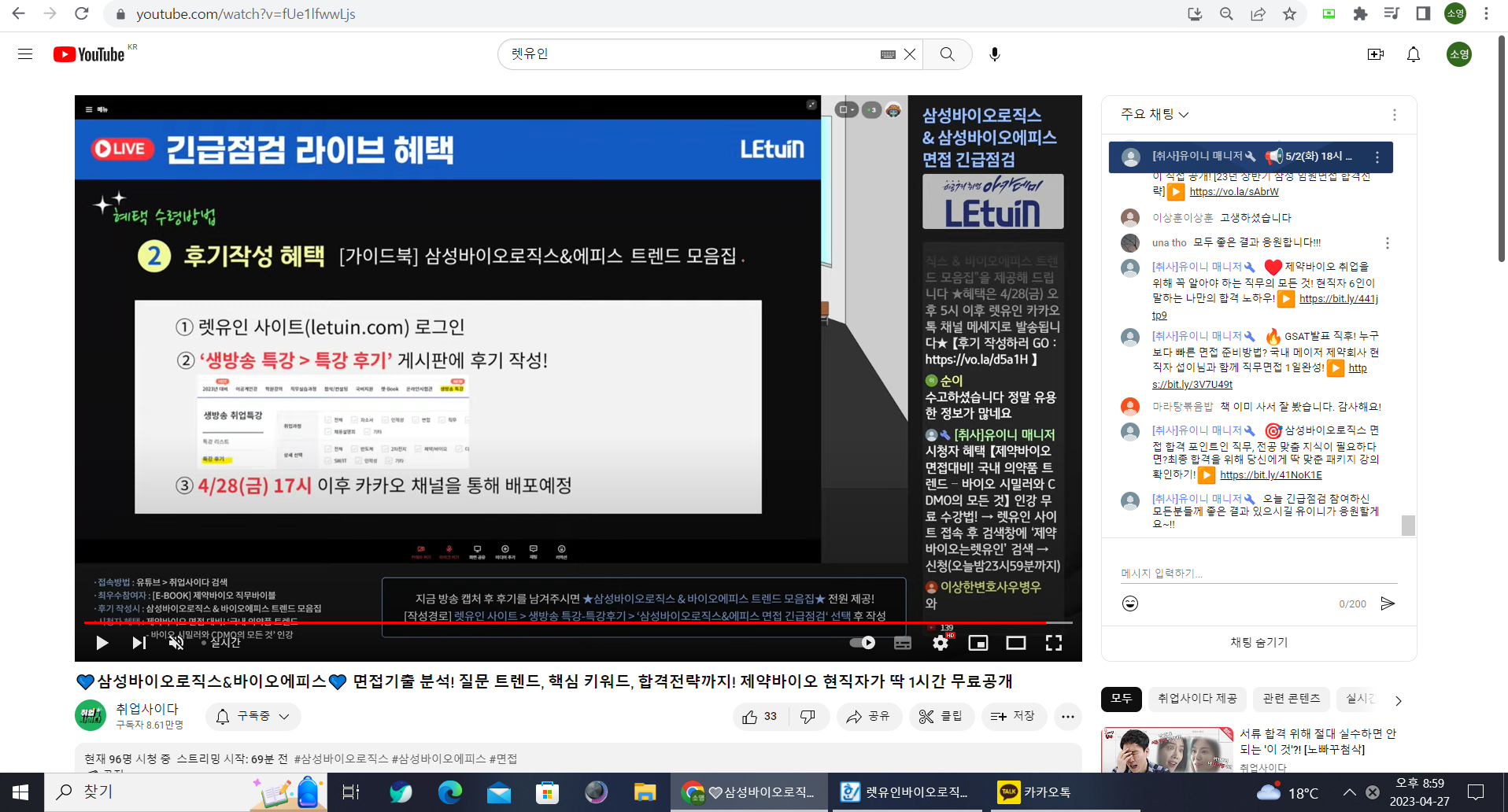Toggle subtitles with the captions icon

pyautogui.click(x=903, y=643)
